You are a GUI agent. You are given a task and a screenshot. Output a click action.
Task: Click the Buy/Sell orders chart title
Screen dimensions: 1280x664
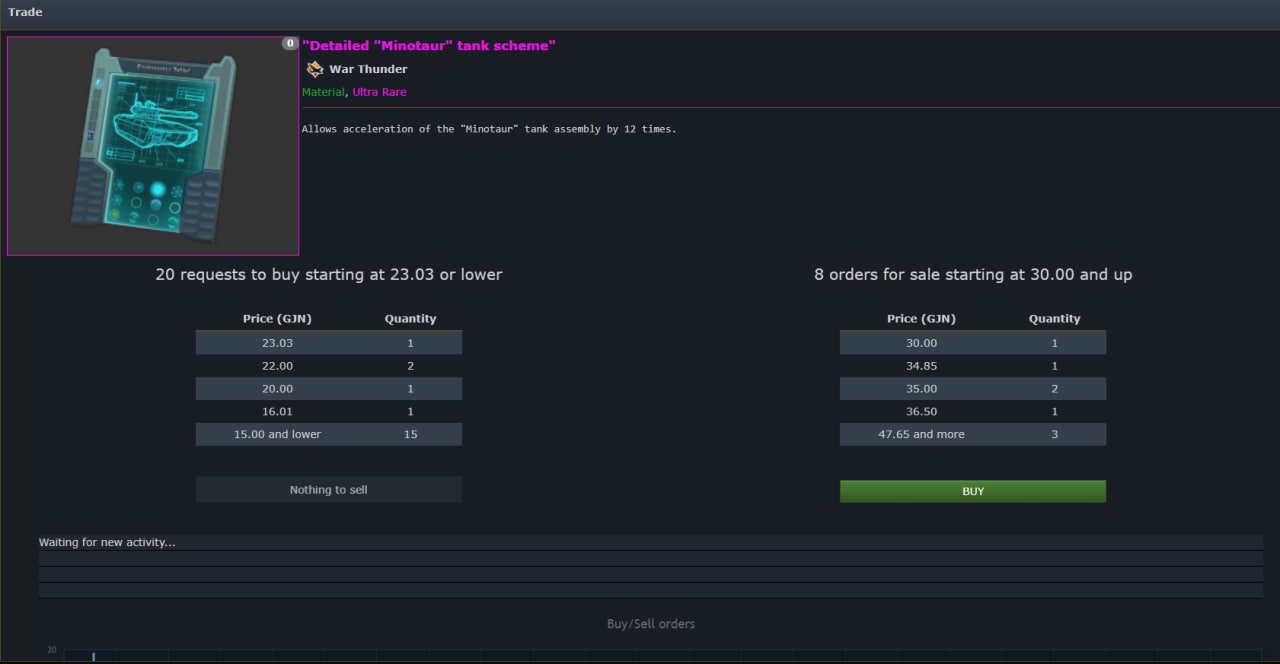[651, 624]
